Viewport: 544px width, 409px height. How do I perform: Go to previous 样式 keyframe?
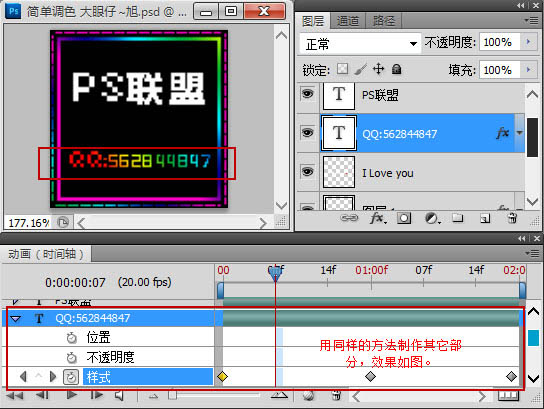pos(23,376)
